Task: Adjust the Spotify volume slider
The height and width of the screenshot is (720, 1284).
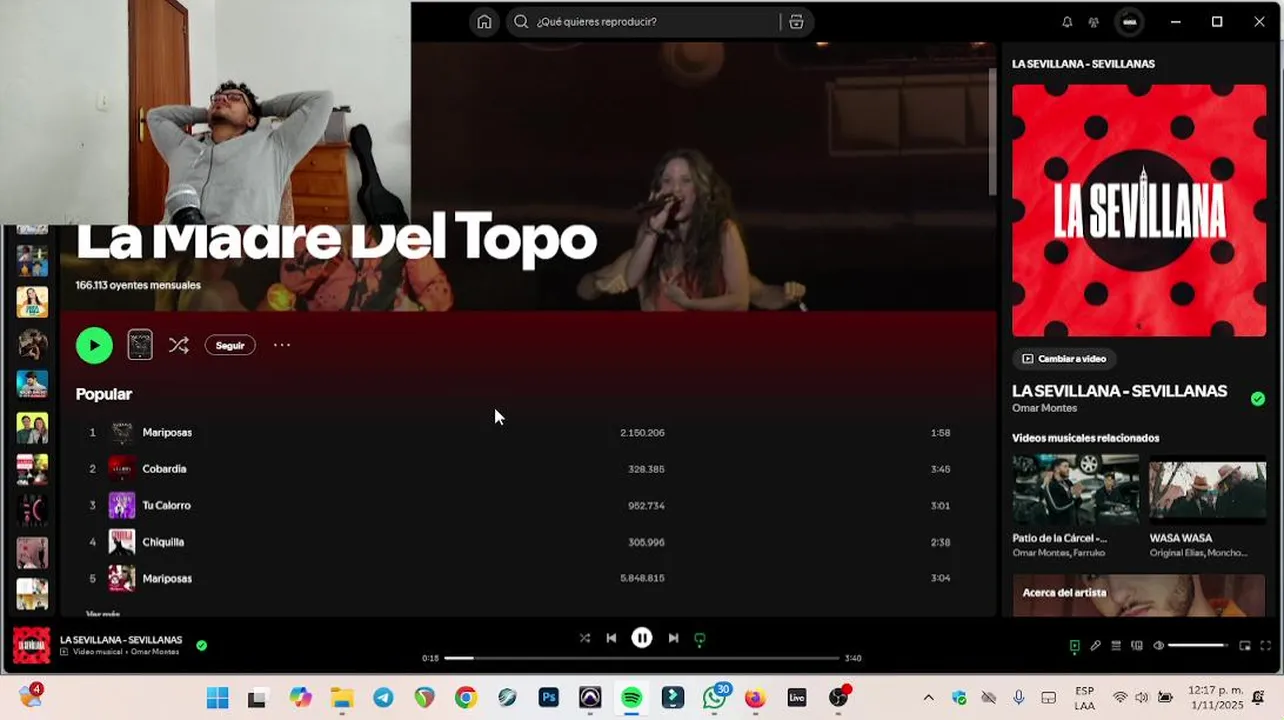Action: (x=1198, y=646)
